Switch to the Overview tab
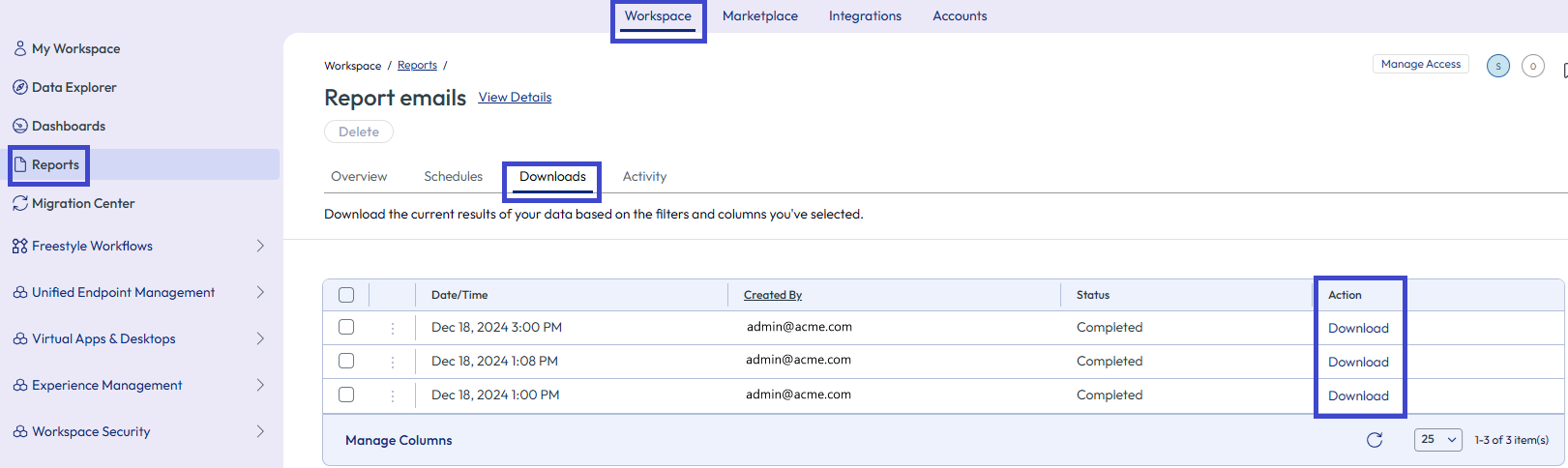The image size is (1568, 468). click(359, 177)
